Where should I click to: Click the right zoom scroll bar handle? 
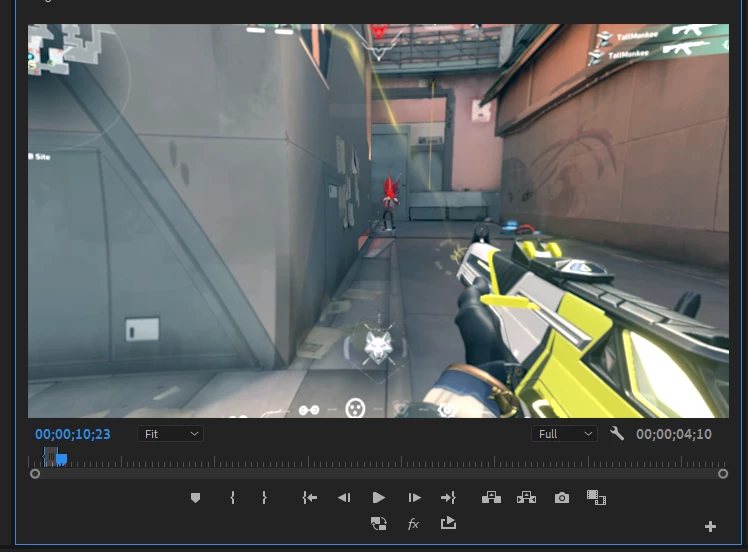pyautogui.click(x=723, y=474)
